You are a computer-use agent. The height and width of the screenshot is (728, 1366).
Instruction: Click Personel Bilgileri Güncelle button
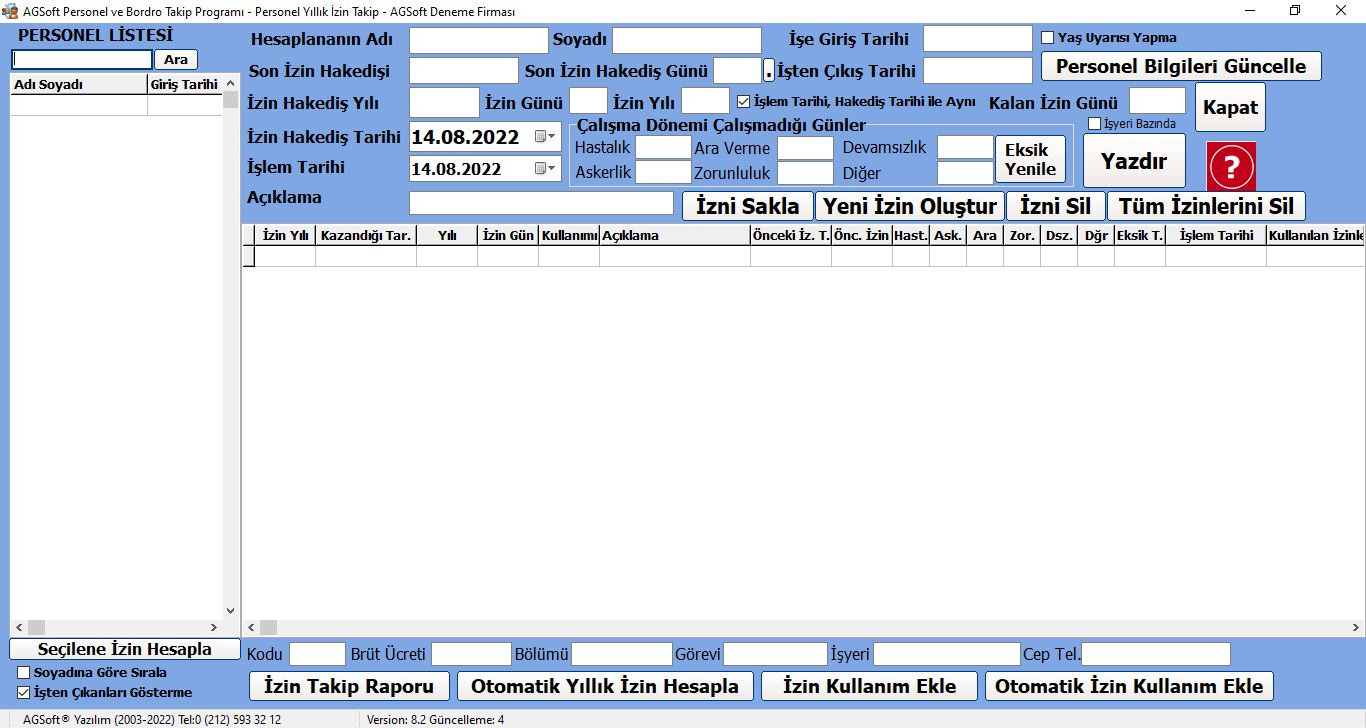pos(1181,66)
